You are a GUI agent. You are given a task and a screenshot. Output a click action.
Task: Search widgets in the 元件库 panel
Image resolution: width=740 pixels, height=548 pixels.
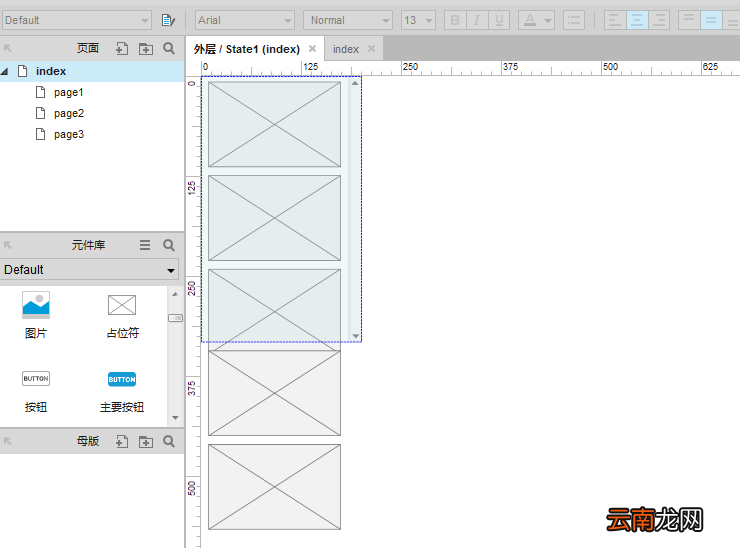coord(169,245)
